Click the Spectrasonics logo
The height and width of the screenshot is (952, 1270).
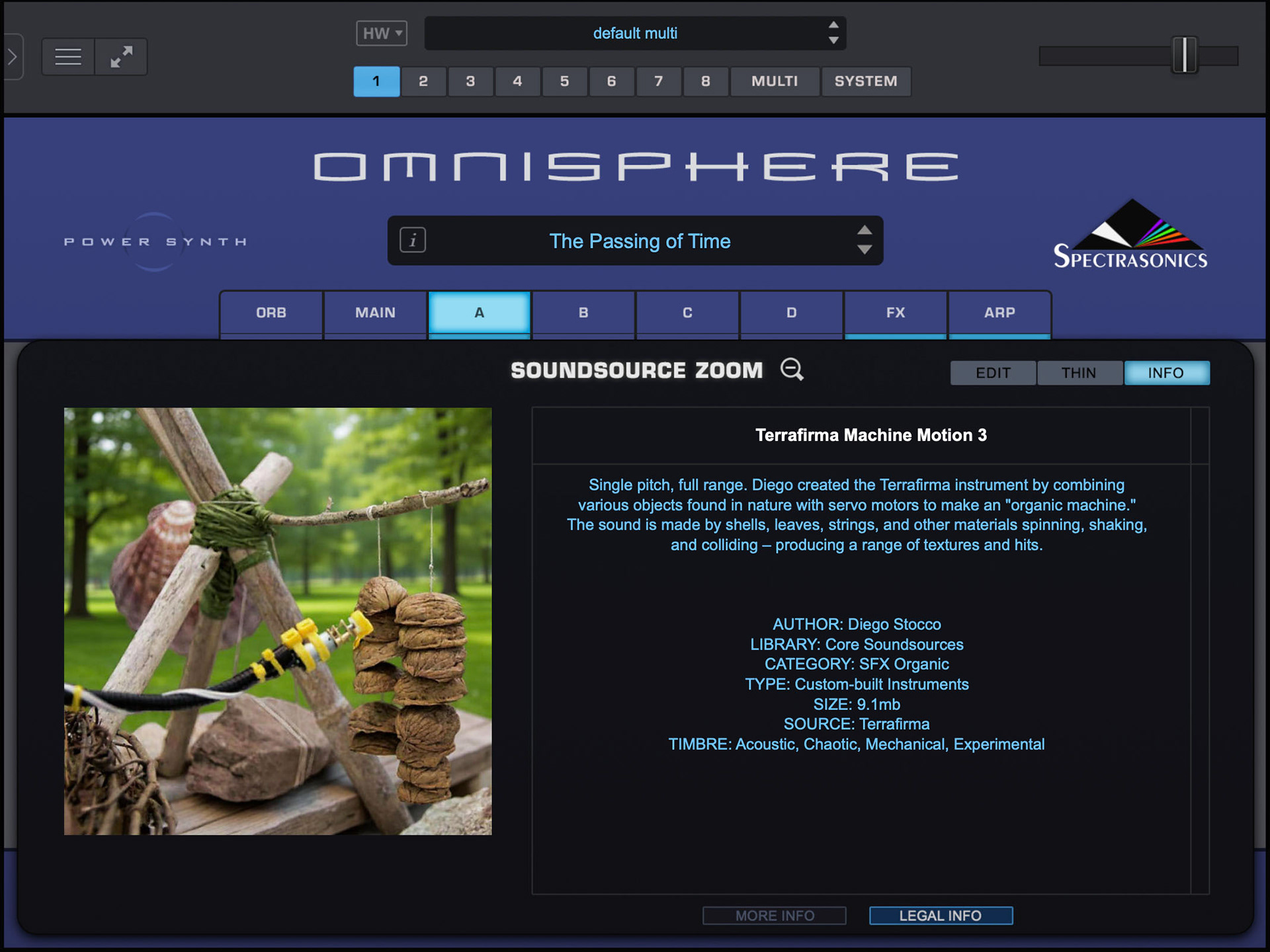point(1130,235)
